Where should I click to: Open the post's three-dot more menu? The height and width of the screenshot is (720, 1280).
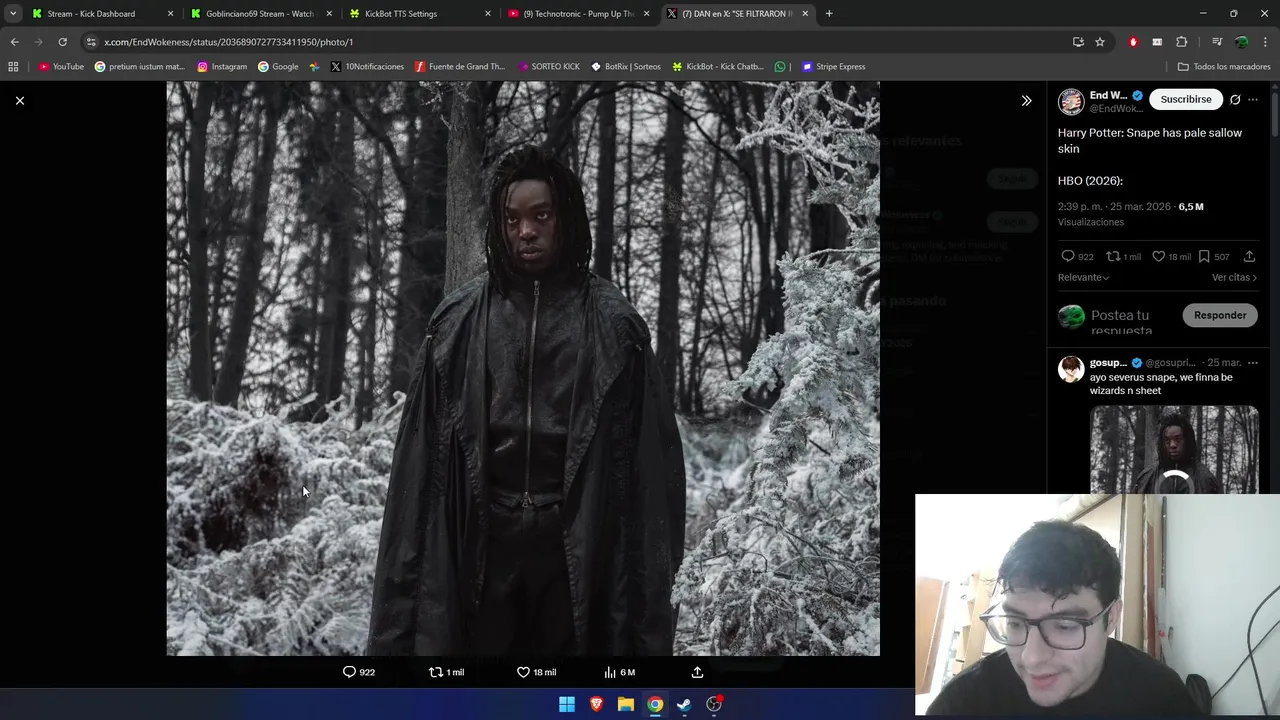point(1253,99)
